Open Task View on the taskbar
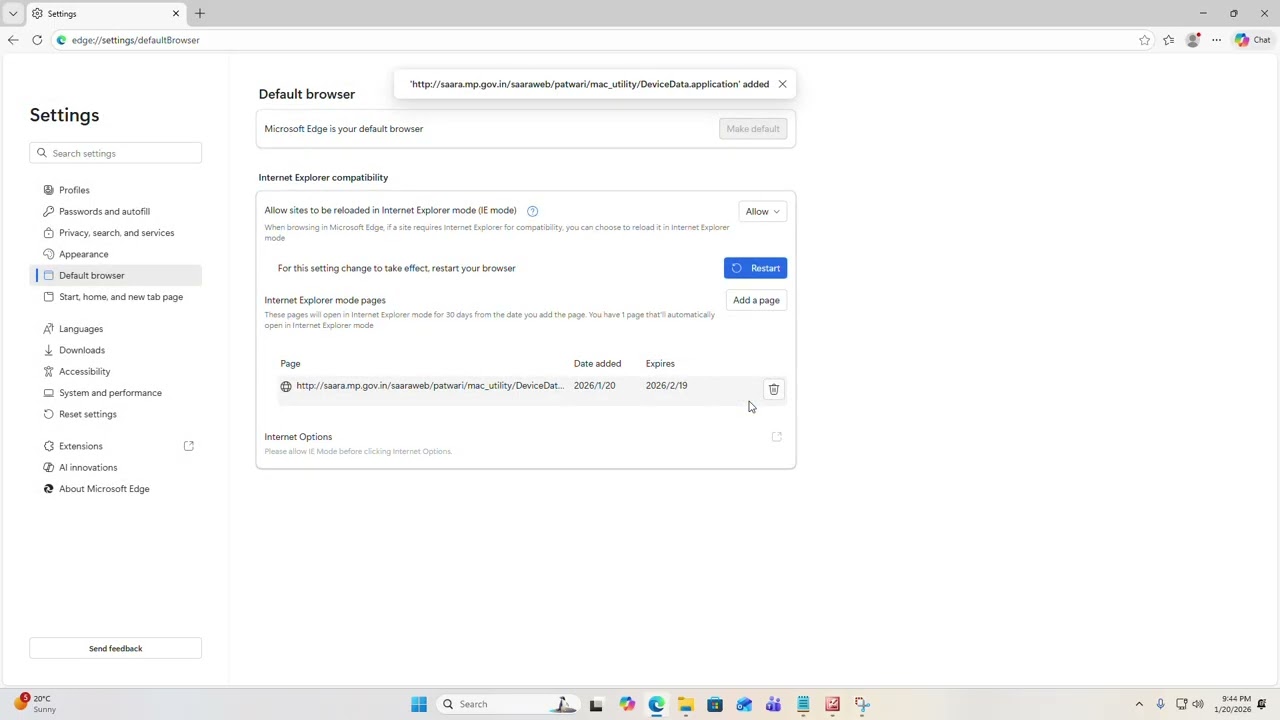This screenshot has height=720, width=1280. pos(596,704)
